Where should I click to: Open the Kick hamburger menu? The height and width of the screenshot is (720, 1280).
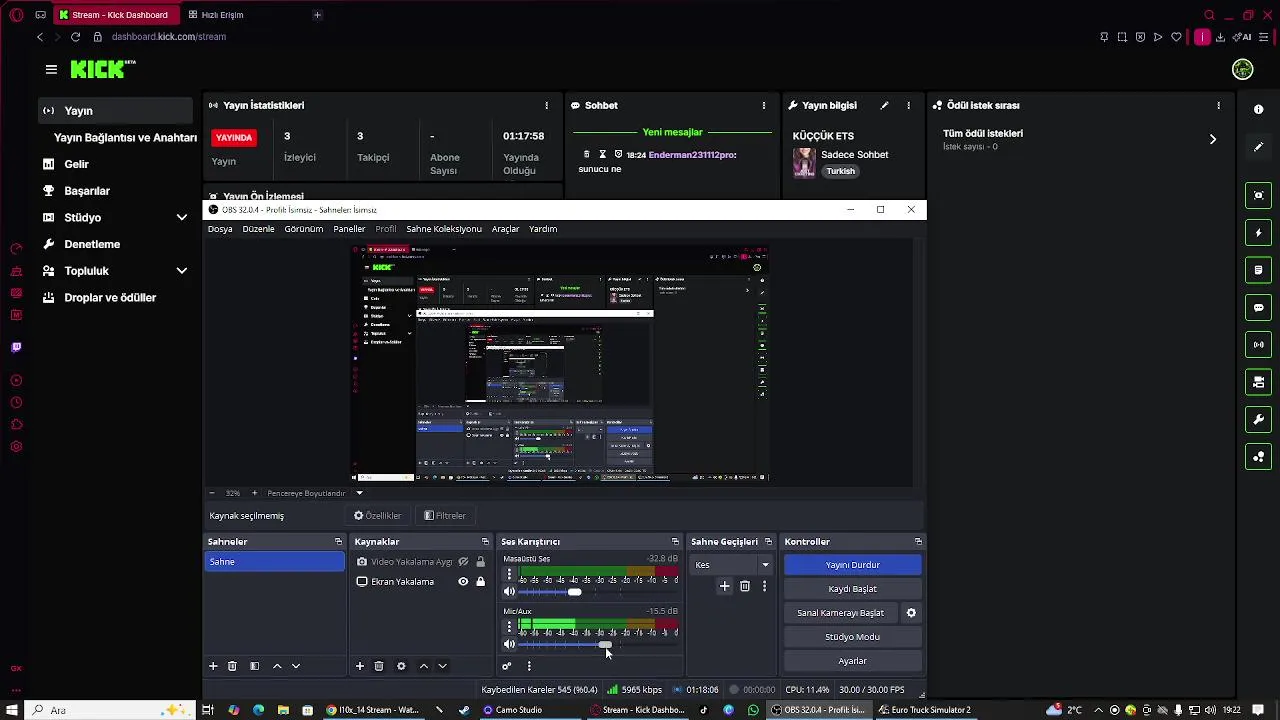tap(51, 69)
